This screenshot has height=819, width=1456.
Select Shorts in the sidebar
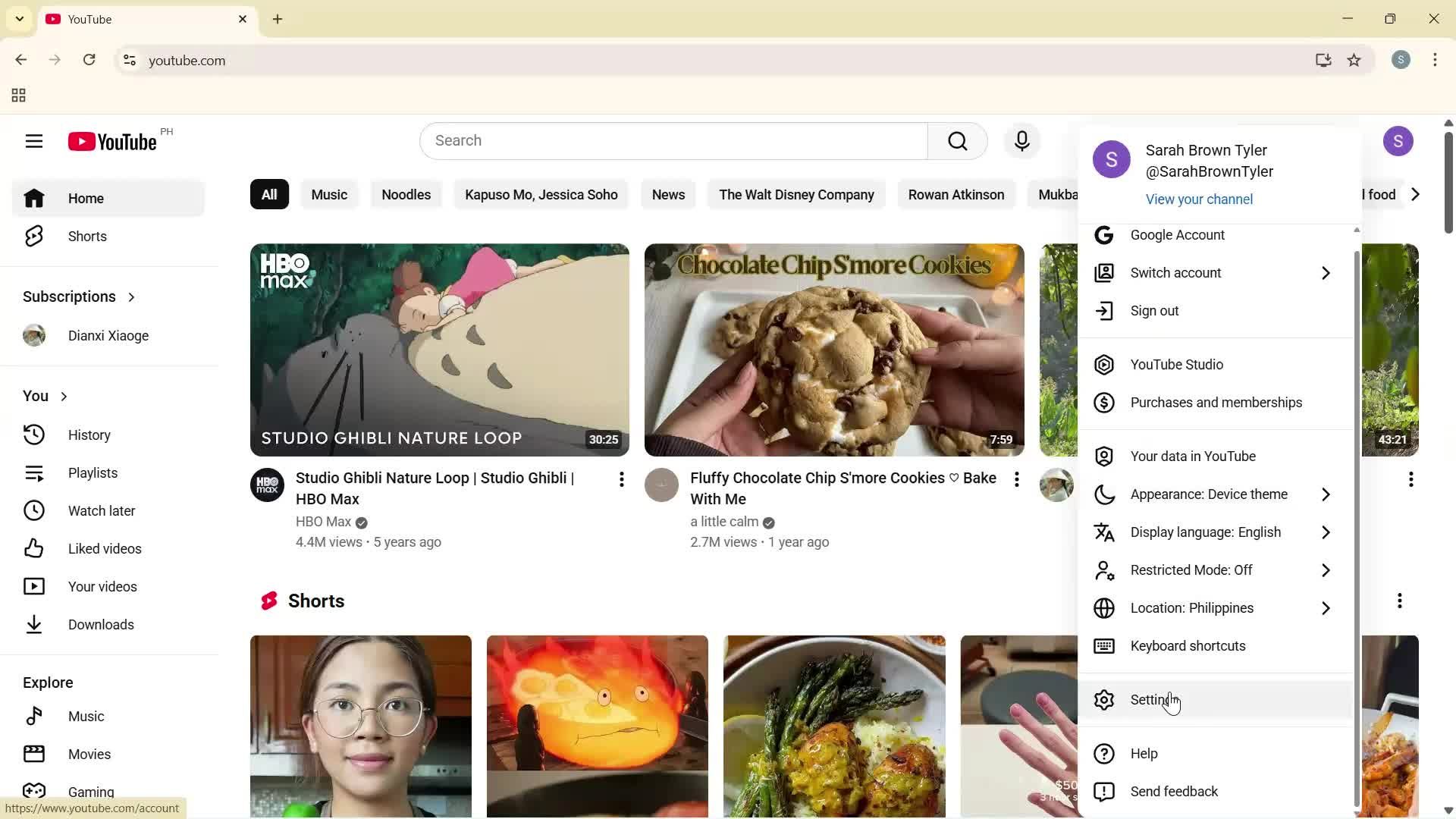pyautogui.click(x=86, y=236)
